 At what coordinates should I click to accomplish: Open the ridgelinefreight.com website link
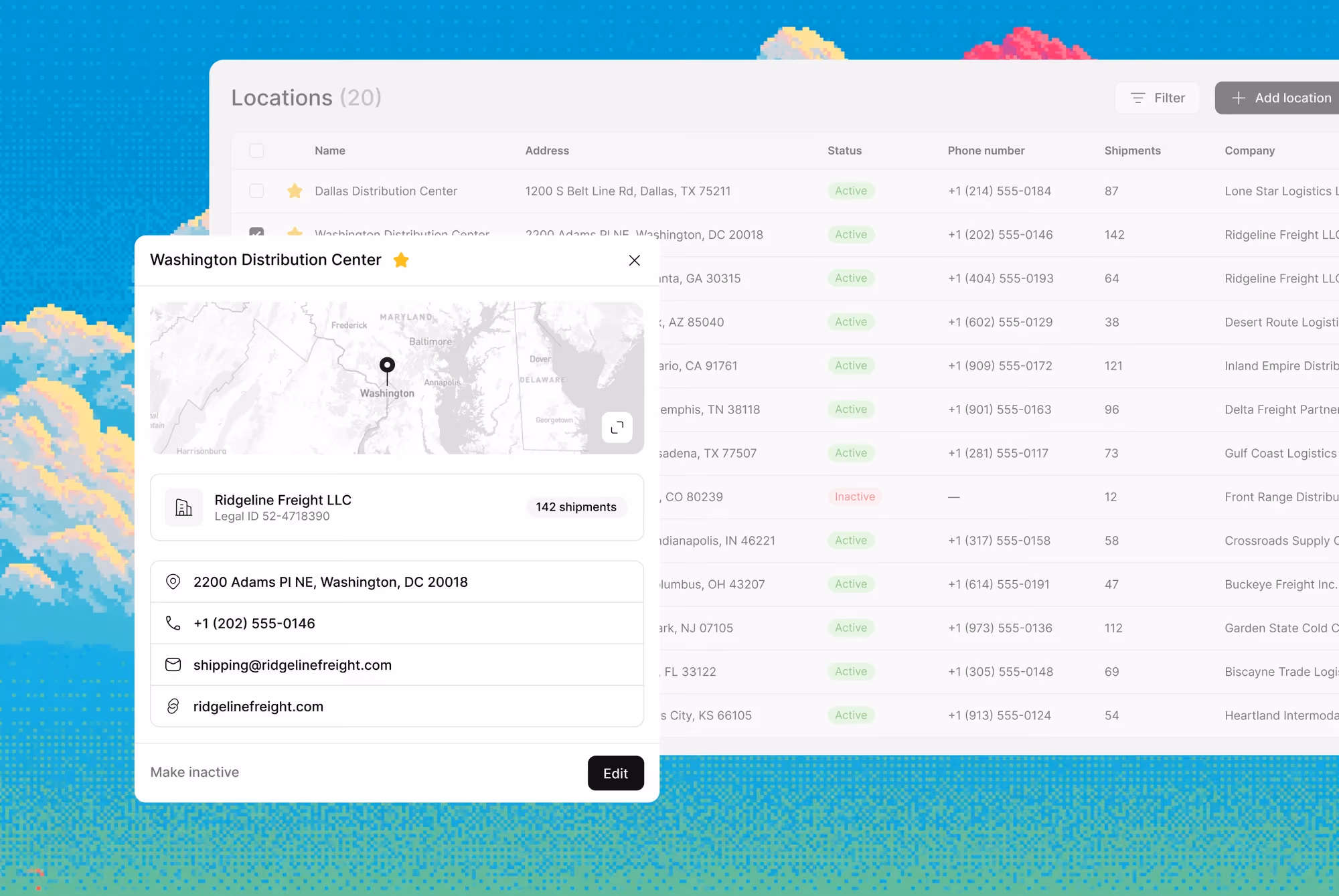click(258, 707)
